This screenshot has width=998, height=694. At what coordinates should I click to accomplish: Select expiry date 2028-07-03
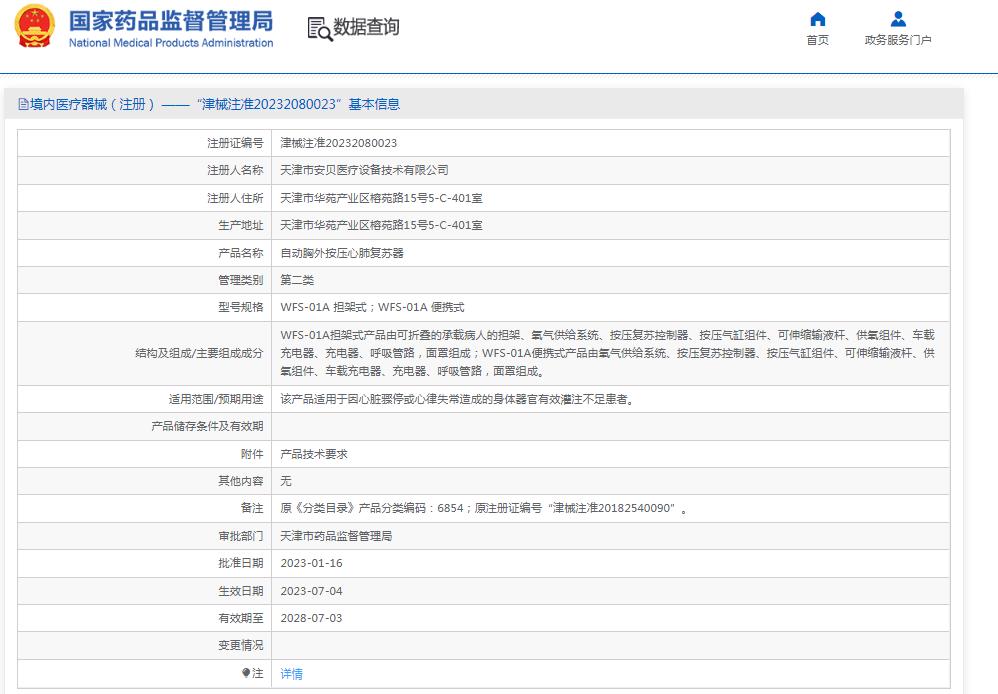click(x=311, y=618)
